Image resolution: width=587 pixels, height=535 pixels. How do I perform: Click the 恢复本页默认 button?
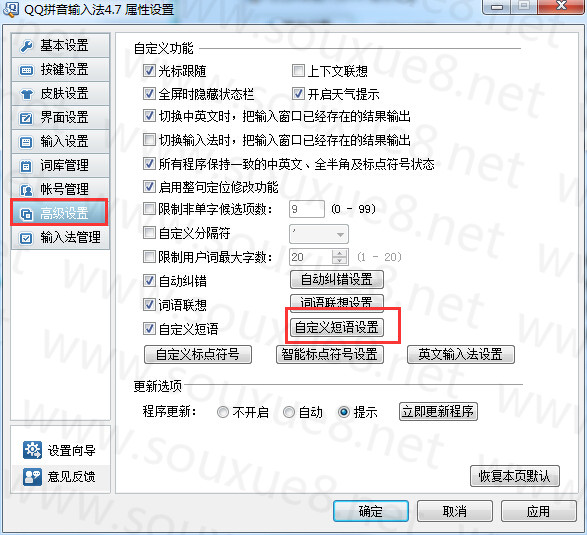[x=515, y=476]
